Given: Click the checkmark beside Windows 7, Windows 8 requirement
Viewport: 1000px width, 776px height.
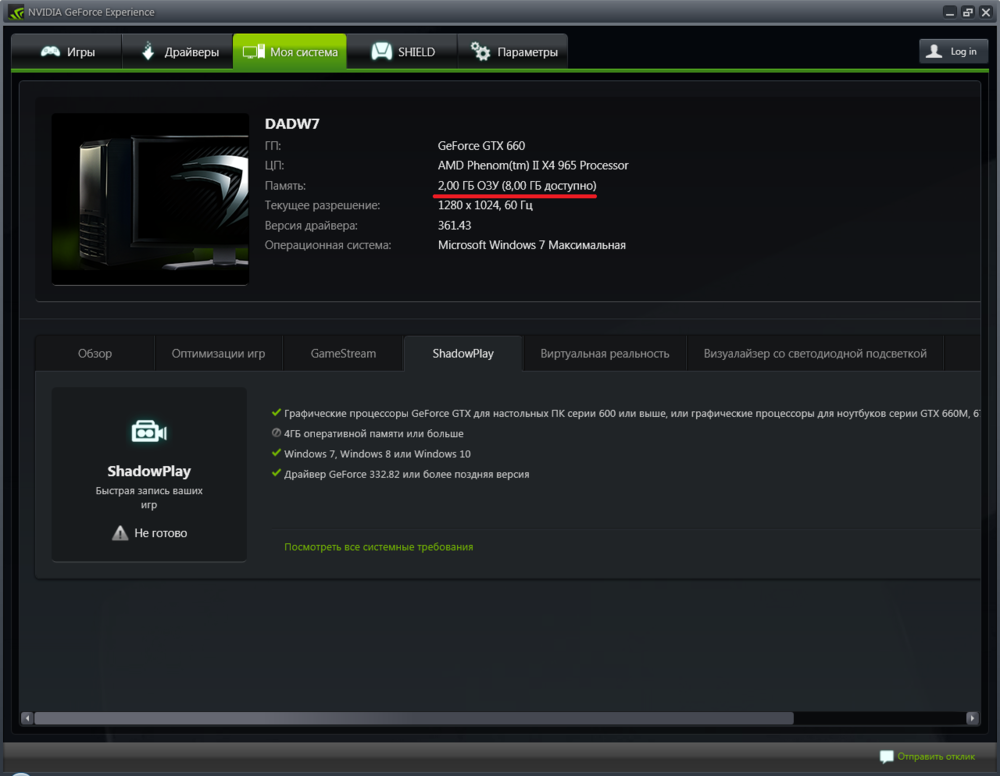Looking at the screenshot, I should tap(276, 453).
